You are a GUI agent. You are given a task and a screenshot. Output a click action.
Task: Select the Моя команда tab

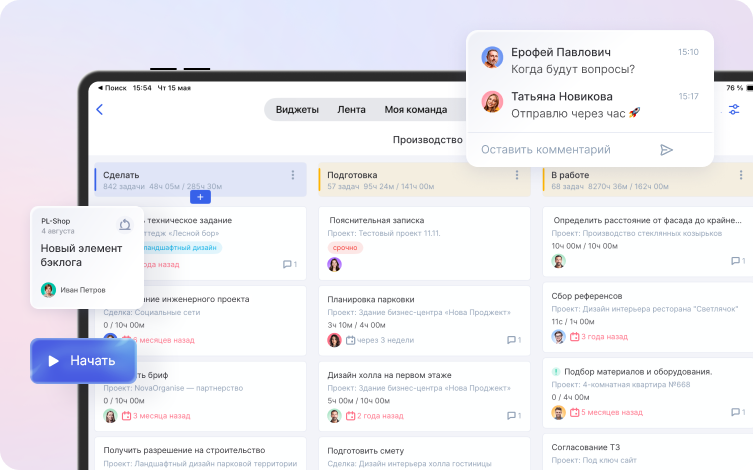coord(415,109)
